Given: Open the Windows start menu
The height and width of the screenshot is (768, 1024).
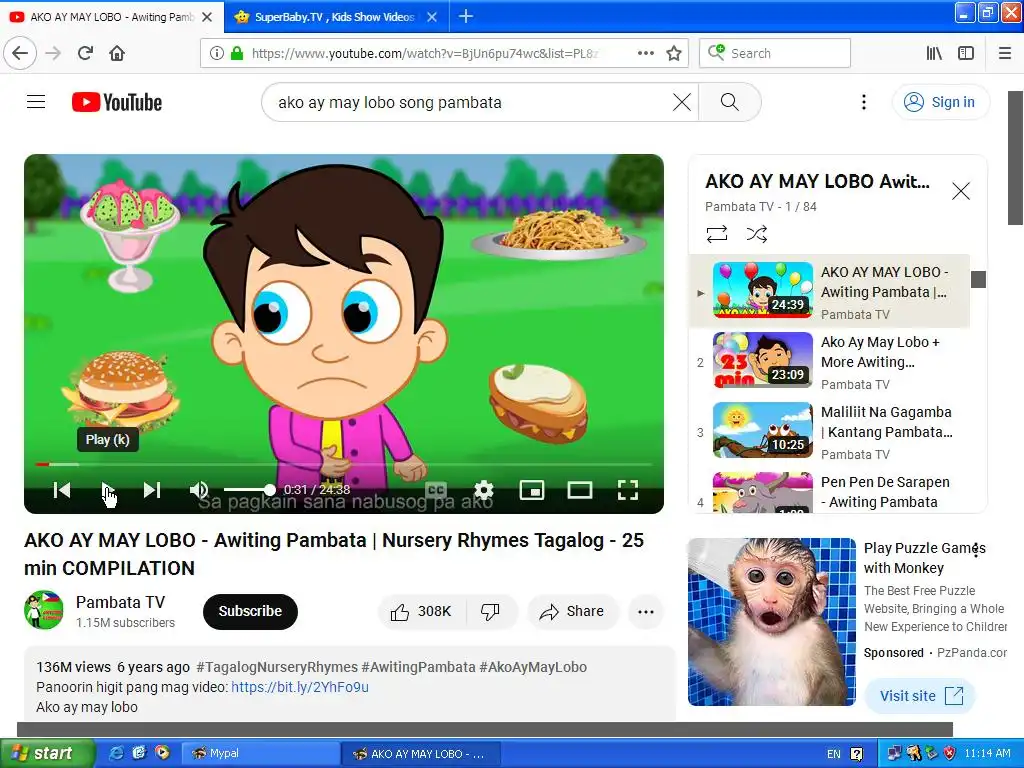Looking at the screenshot, I should click(x=47, y=753).
